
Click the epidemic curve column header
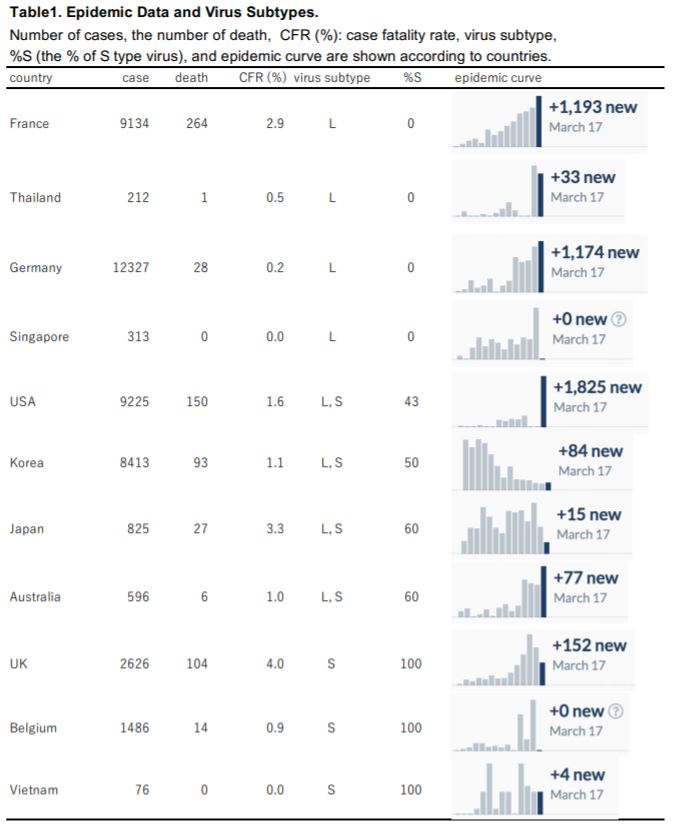click(498, 78)
